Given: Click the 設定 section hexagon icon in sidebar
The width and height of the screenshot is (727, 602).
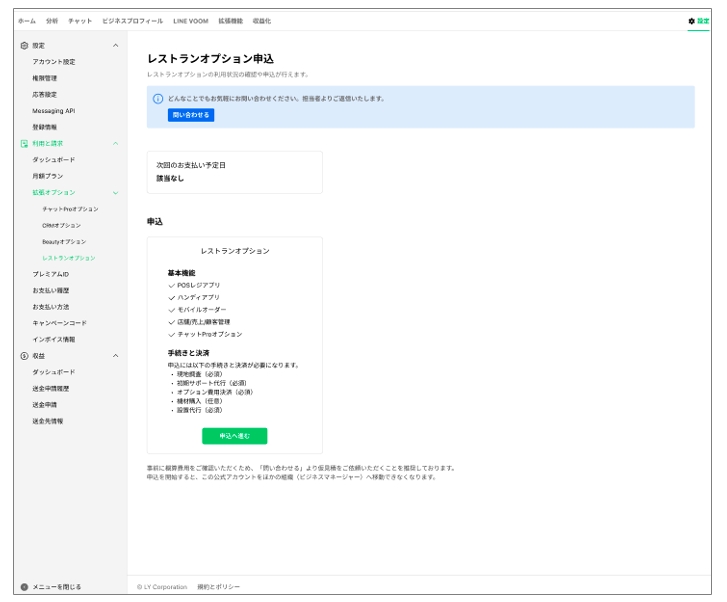Looking at the screenshot, I should pyautogui.click(x=25, y=45).
